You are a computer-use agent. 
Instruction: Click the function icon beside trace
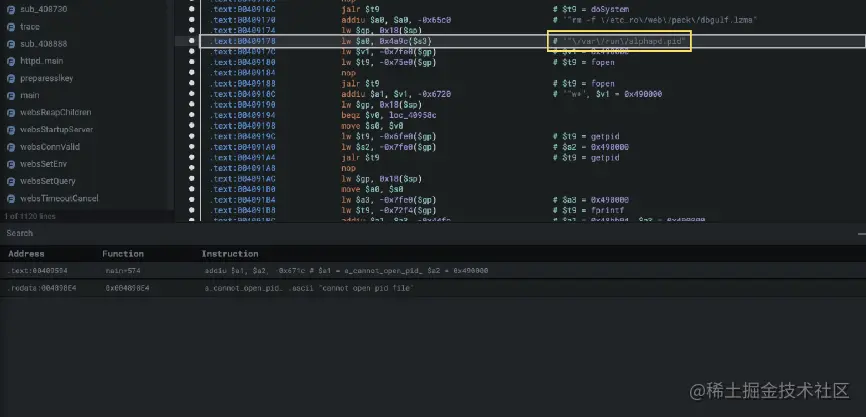[x=10, y=27]
